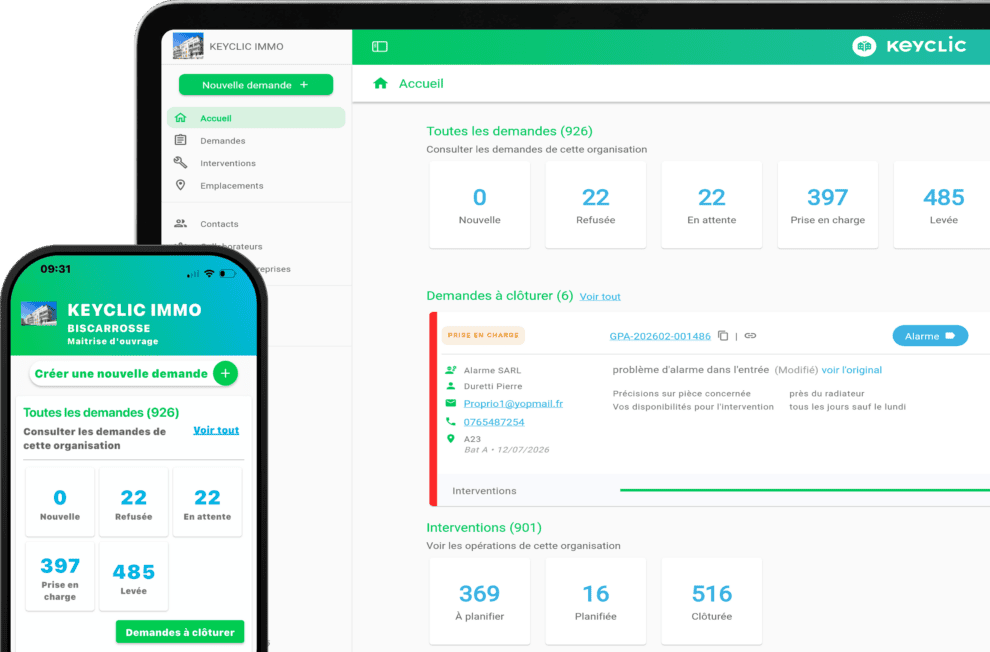The width and height of the screenshot is (990, 652).
Task: Tap the 0 Nouvelle card on phone
Action: (x=60, y=503)
